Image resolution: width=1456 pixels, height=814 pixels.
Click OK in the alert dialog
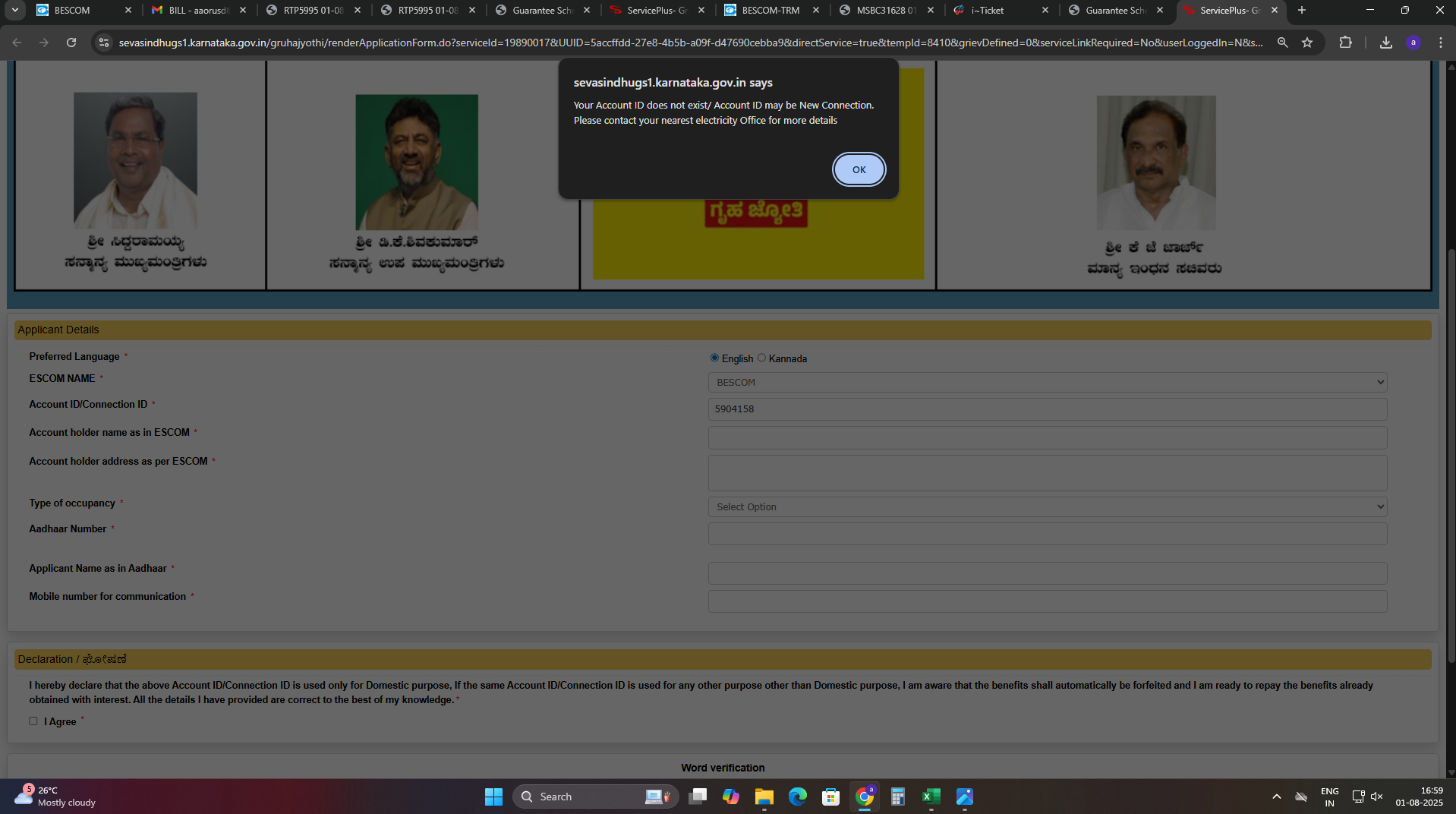(x=859, y=169)
